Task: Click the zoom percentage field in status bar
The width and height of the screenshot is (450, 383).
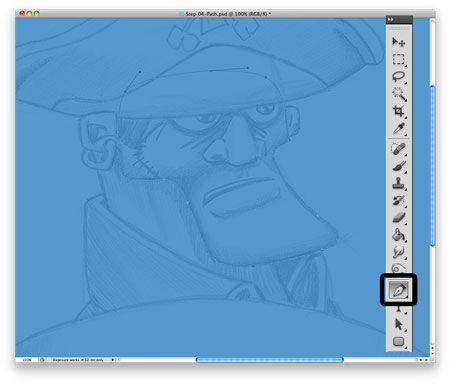Action: point(27,360)
